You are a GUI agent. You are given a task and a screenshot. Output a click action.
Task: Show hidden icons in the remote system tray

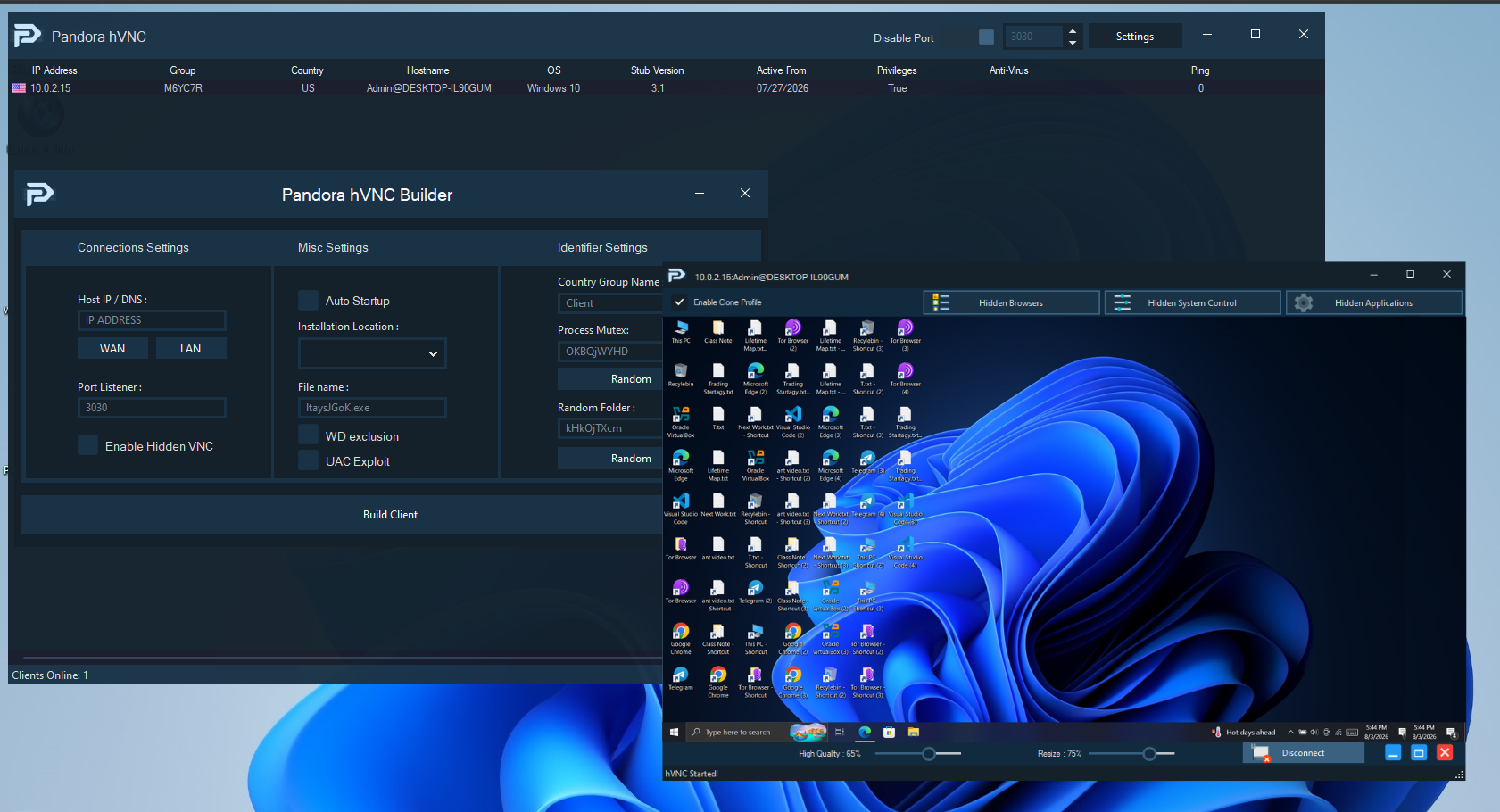click(1290, 733)
